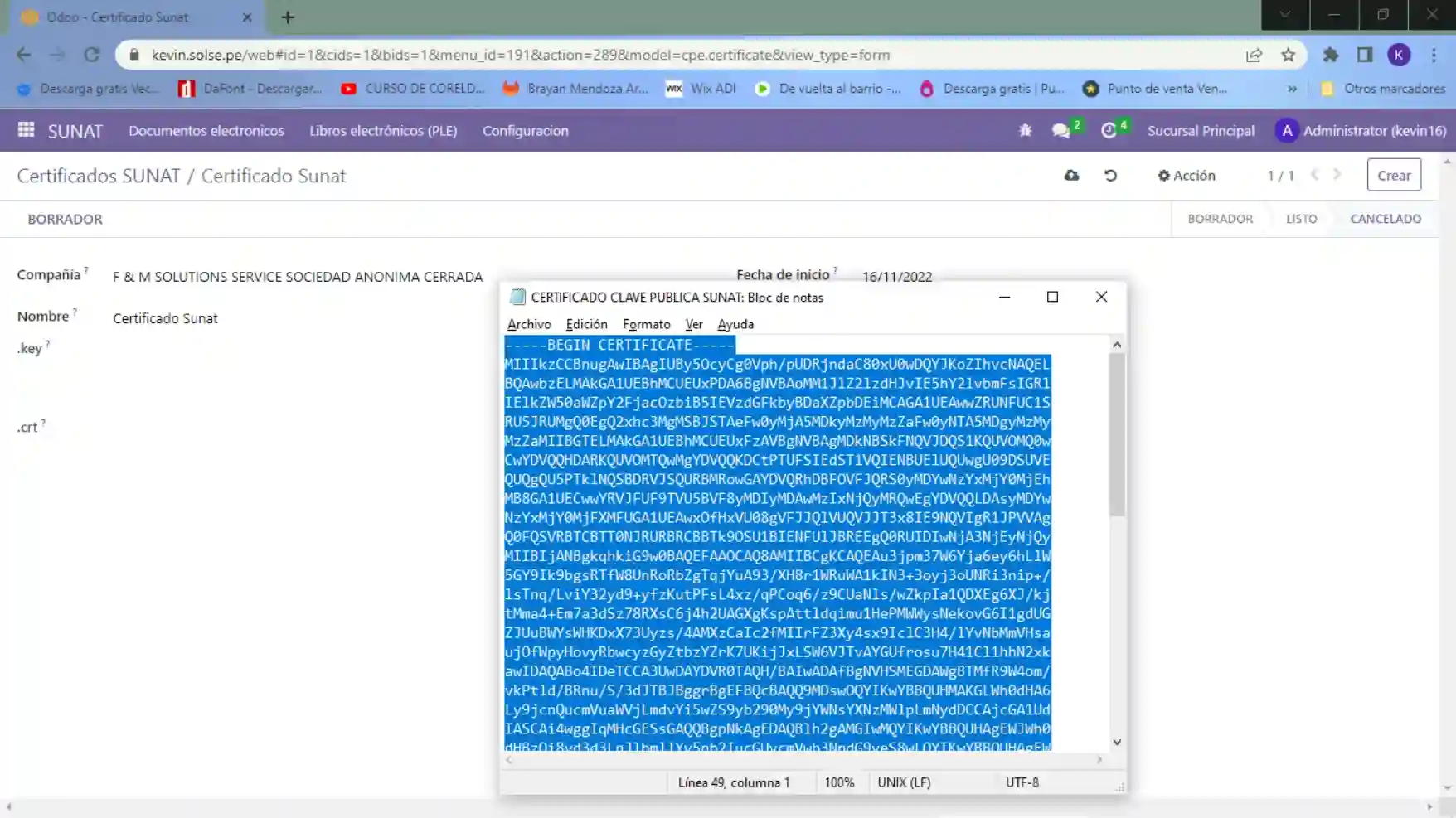This screenshot has width=1456, height=818.
Task: Open the Brayan Mendoza bookmark
Action: tap(575, 89)
